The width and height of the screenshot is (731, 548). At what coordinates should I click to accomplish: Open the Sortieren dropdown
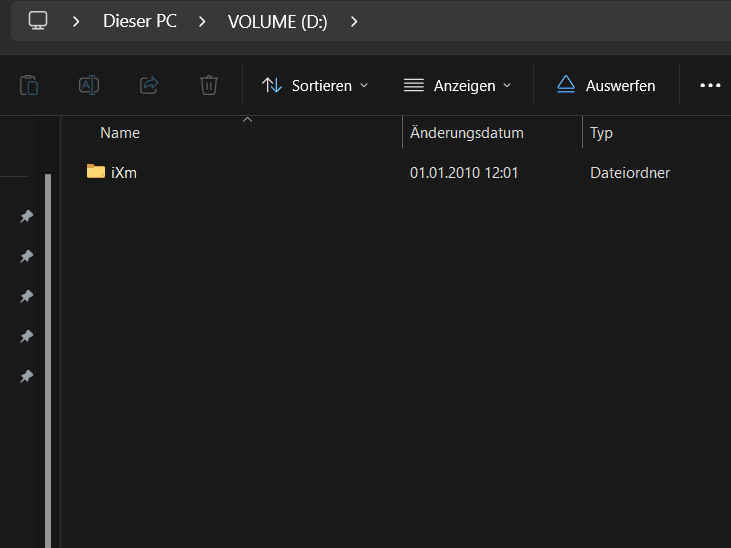pos(315,85)
